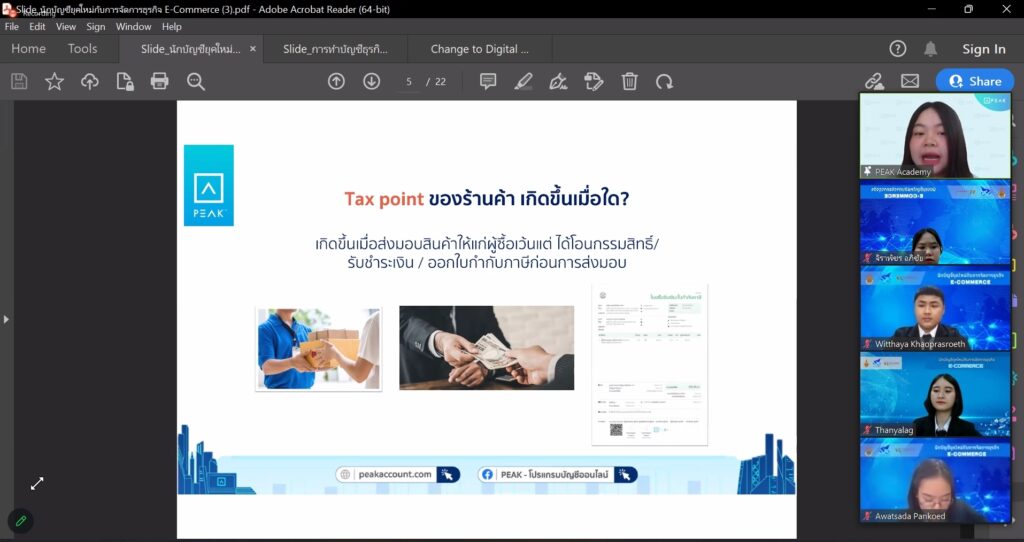Screen dimensions: 1024x542
Task: Open the find text magnifier
Action: pyautogui.click(x=195, y=82)
